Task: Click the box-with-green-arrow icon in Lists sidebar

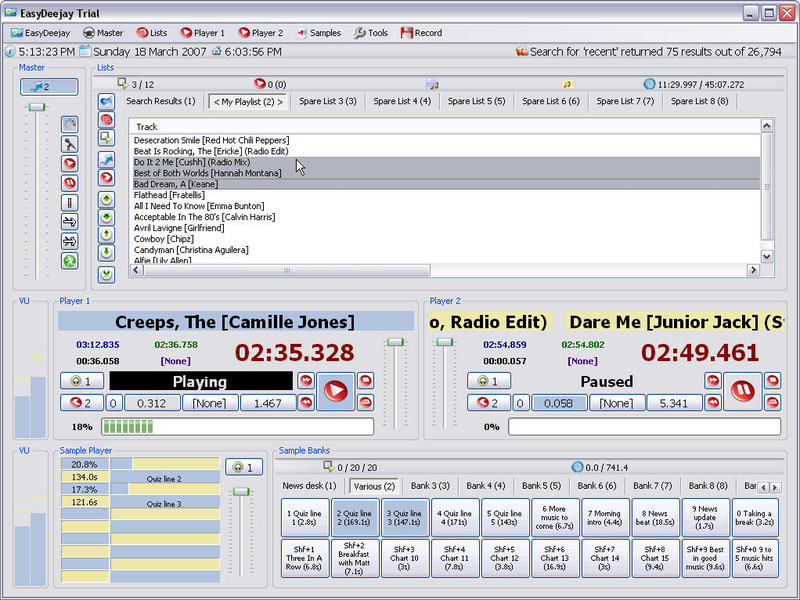Action: click(106, 138)
